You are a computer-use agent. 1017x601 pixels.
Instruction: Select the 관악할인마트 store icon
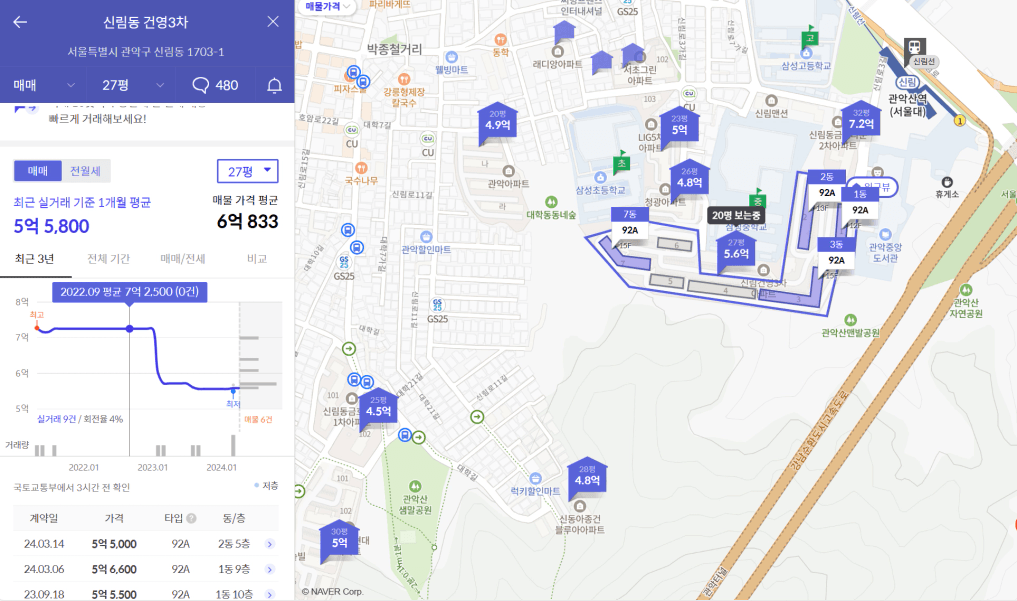[425, 237]
